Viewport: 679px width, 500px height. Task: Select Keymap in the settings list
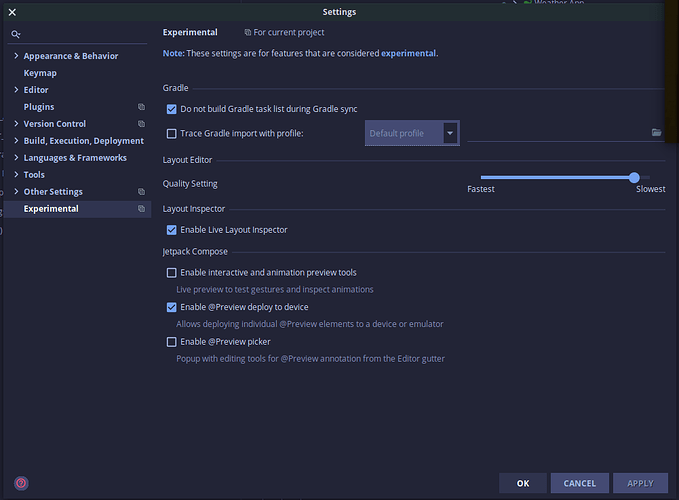[x=40, y=73]
